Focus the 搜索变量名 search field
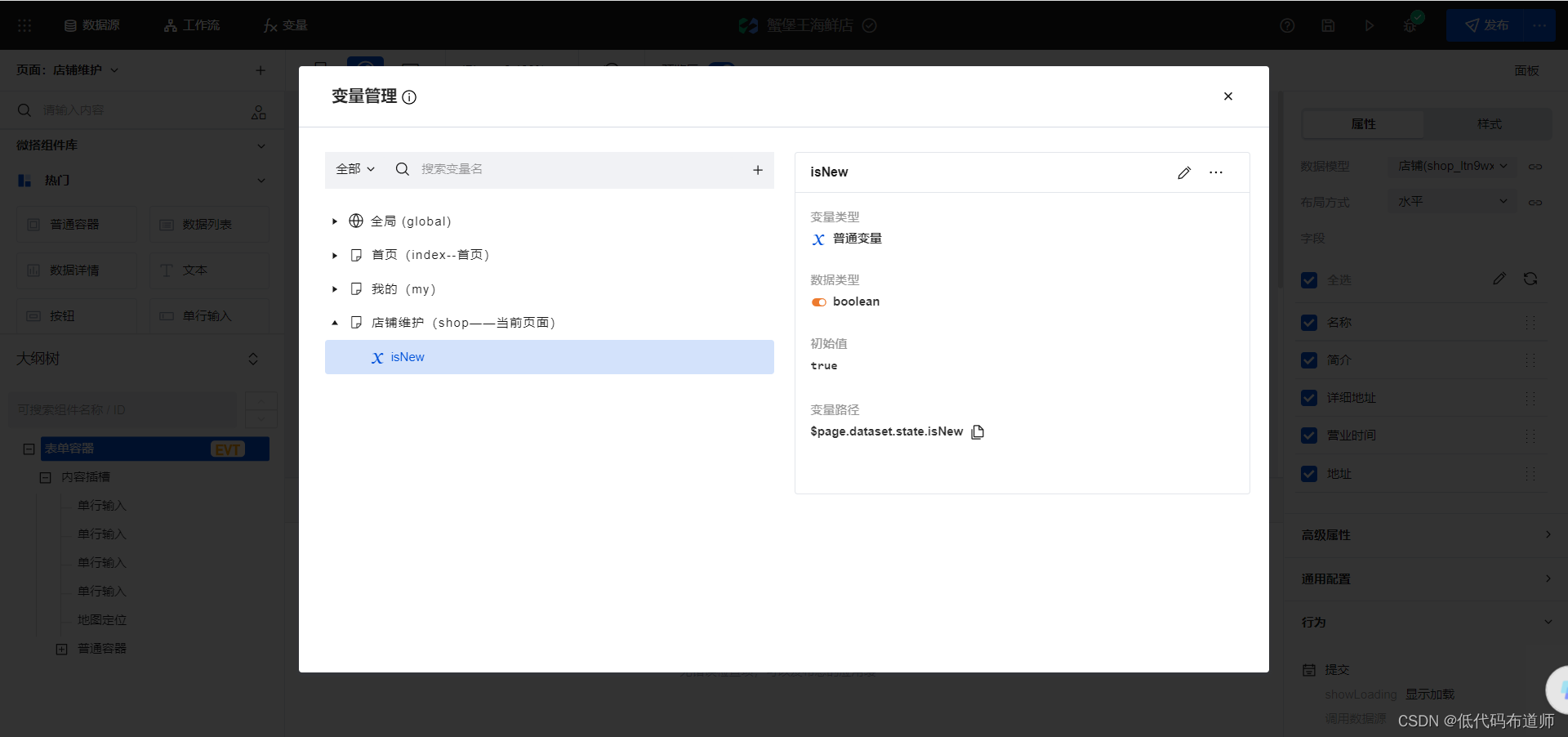Viewport: 1568px width, 737px height. tap(572, 169)
